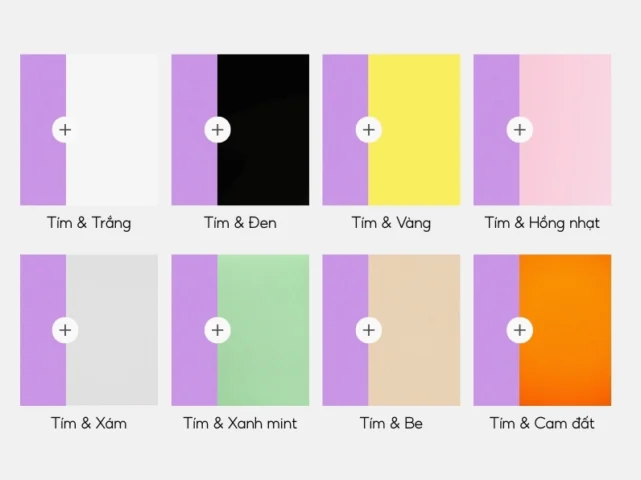Screen dimensions: 641x480
Task: Click the 'Tím & Cam đất' label
Action: (542, 423)
